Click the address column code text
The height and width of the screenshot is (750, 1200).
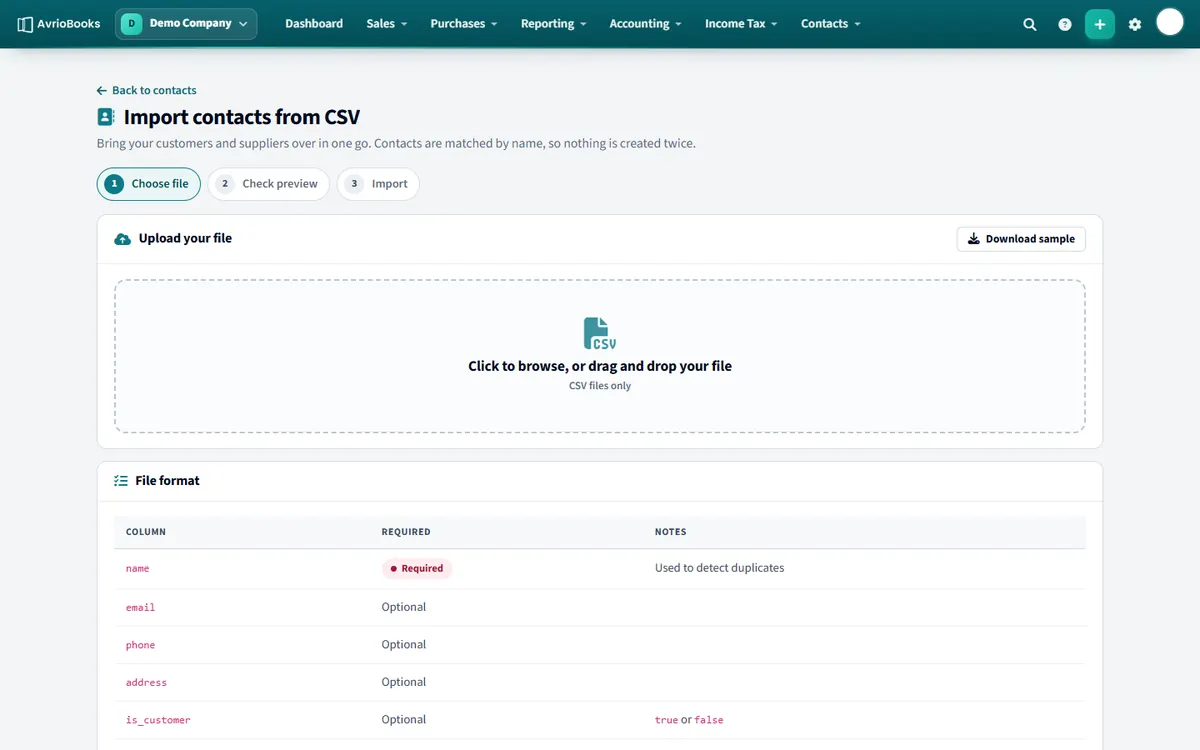(146, 682)
